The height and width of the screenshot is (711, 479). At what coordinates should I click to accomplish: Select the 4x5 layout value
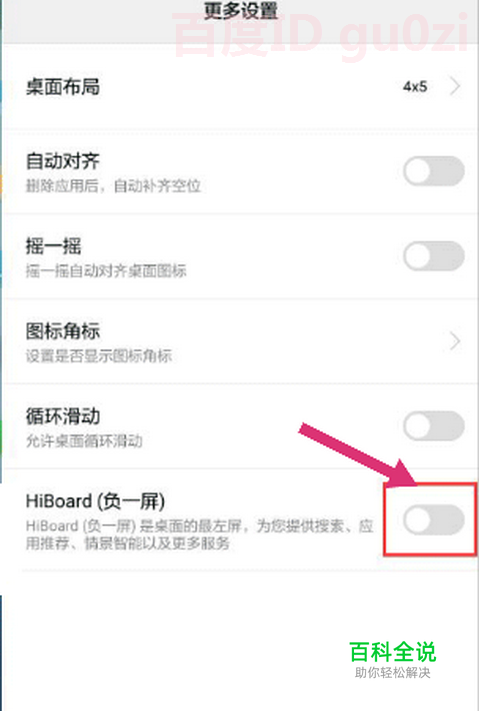[x=415, y=86]
